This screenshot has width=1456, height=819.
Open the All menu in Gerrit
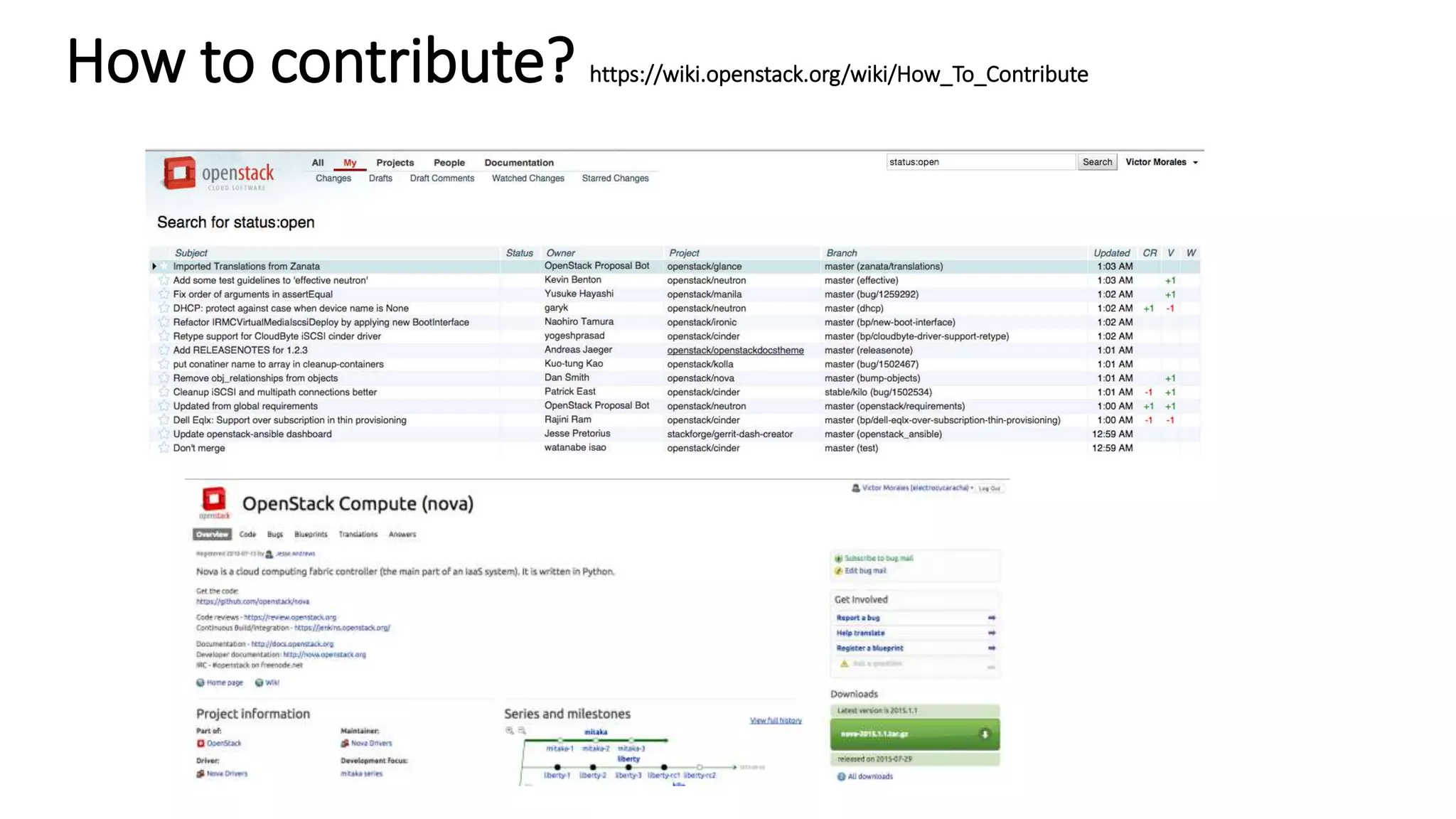point(318,163)
